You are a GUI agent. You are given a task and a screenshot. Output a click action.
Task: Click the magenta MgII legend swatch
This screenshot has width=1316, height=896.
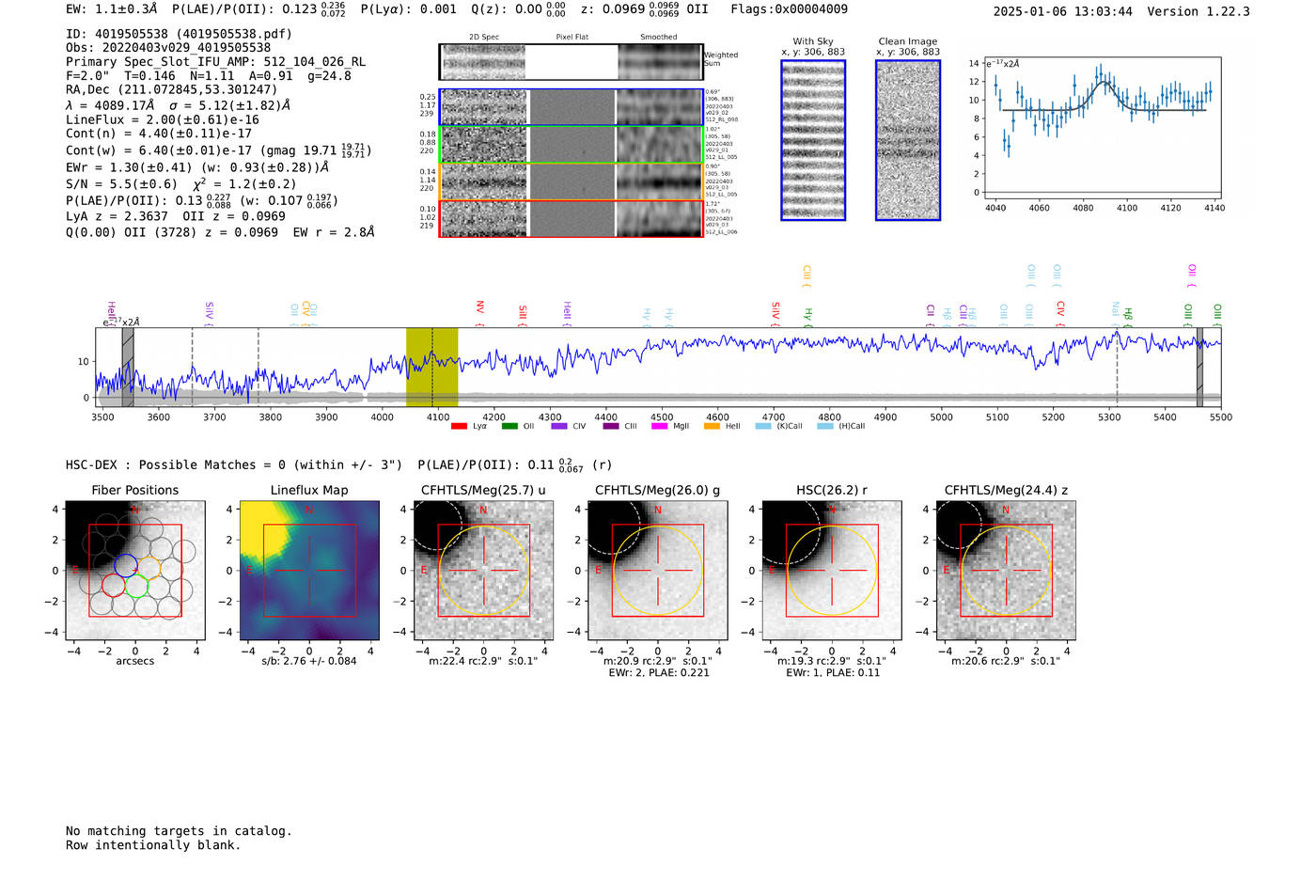(x=660, y=426)
